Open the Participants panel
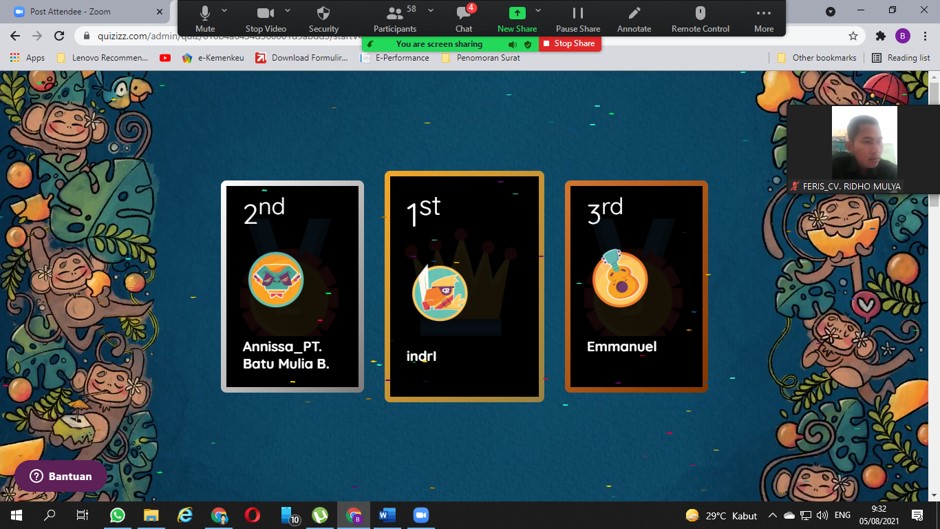940x529 pixels. (395, 18)
